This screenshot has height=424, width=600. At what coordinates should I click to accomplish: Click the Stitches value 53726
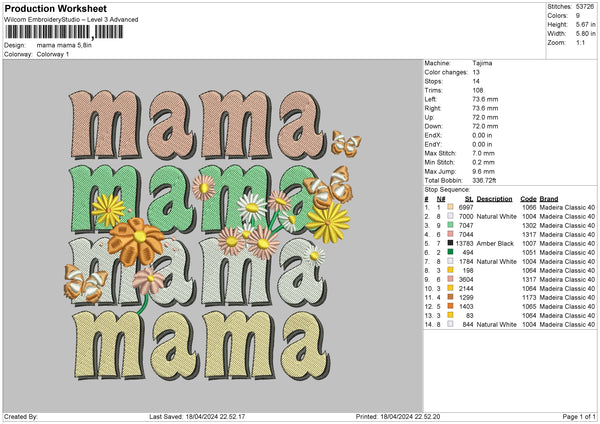(x=585, y=7)
